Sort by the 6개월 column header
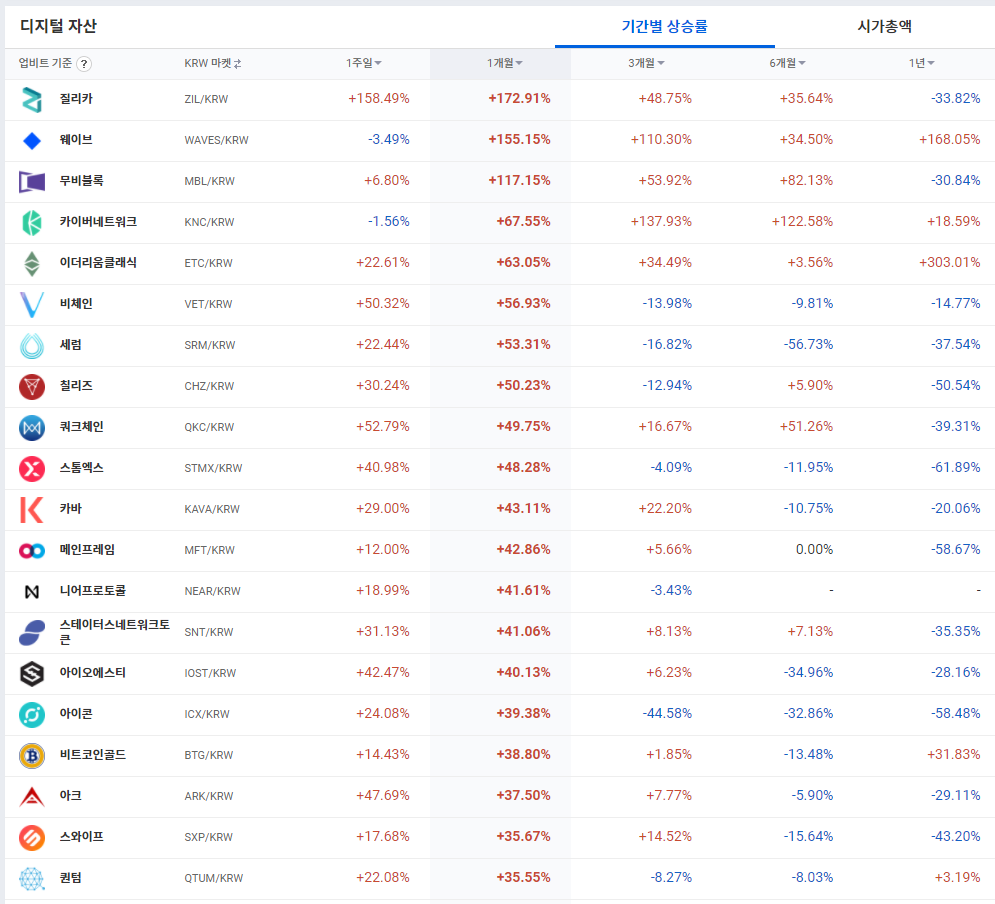 [x=787, y=63]
